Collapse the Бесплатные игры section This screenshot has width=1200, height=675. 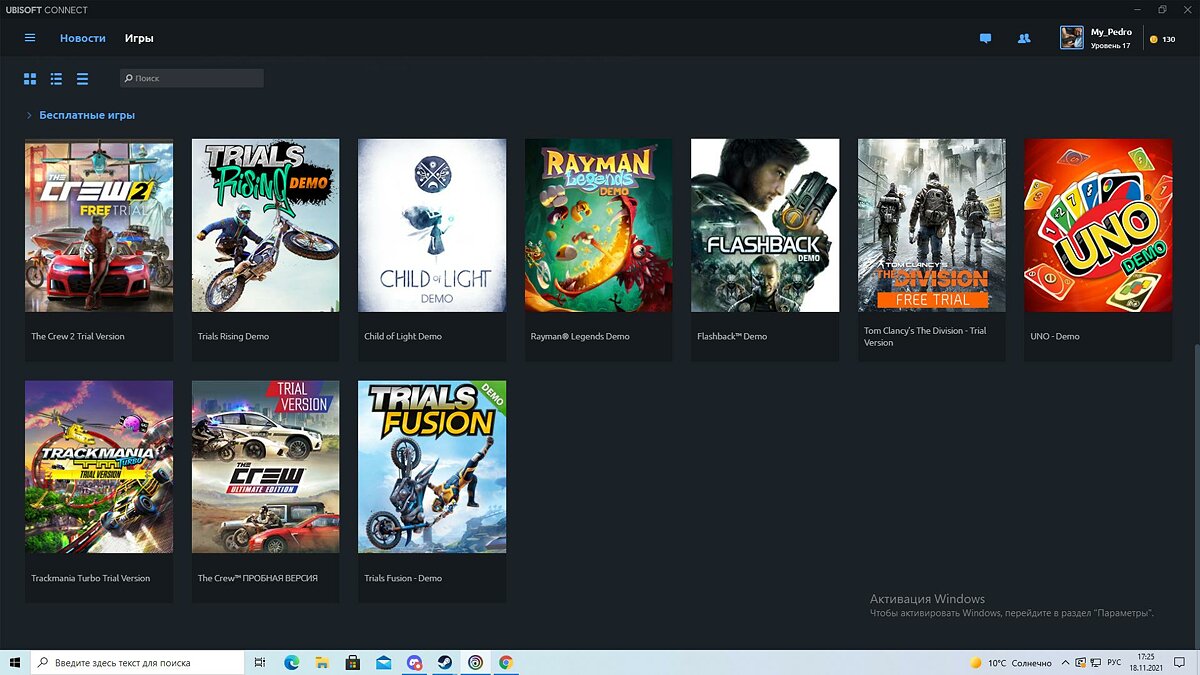coord(29,116)
